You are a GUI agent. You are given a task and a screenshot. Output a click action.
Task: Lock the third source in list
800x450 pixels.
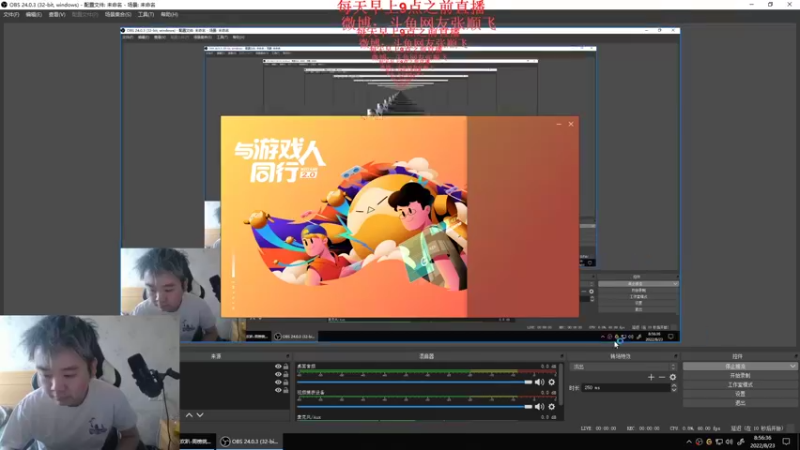click(286, 382)
